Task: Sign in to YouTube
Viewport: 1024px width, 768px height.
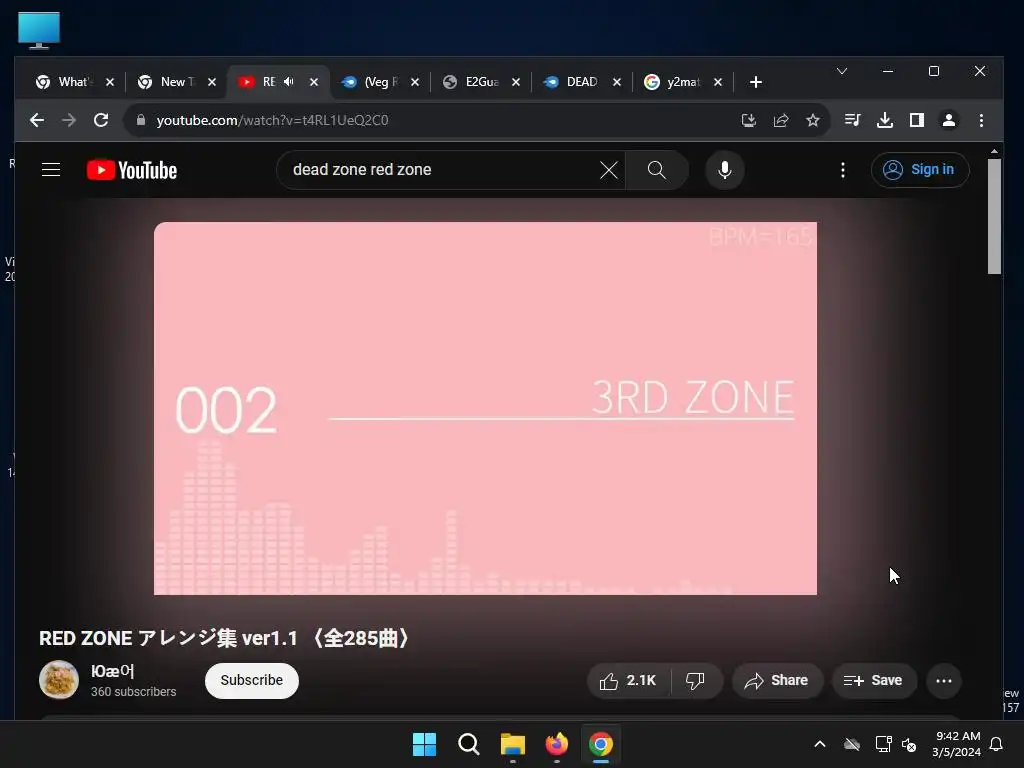Action: point(920,170)
